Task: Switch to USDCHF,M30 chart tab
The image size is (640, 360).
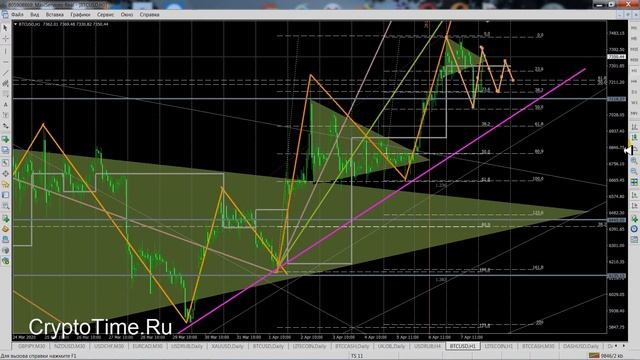Action: [109, 346]
